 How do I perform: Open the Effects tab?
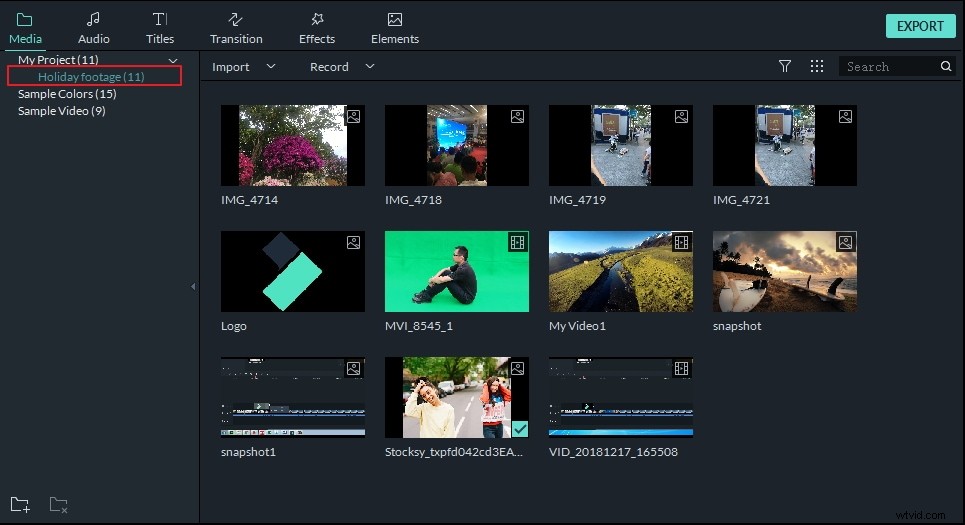[317, 28]
